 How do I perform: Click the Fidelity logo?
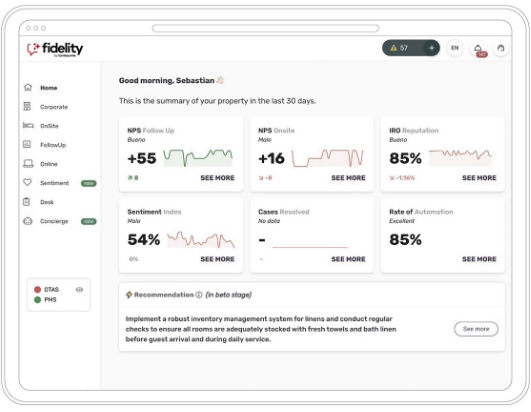(x=55, y=49)
